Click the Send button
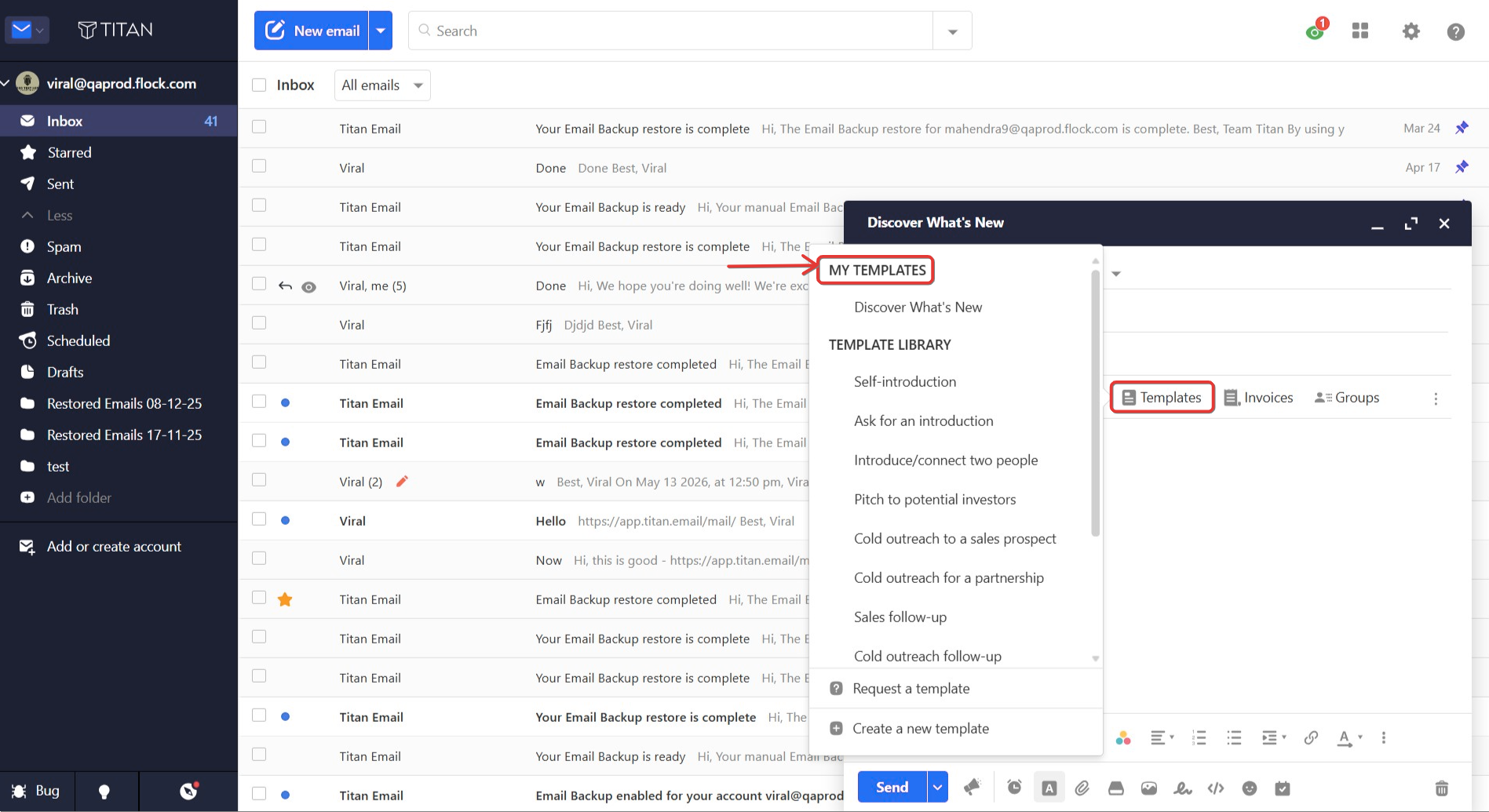The width and height of the screenshot is (1489, 812). [x=892, y=787]
